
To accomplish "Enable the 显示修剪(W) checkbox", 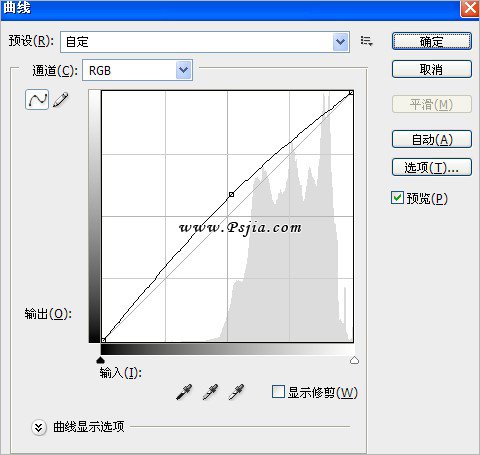I will pyautogui.click(x=278, y=392).
